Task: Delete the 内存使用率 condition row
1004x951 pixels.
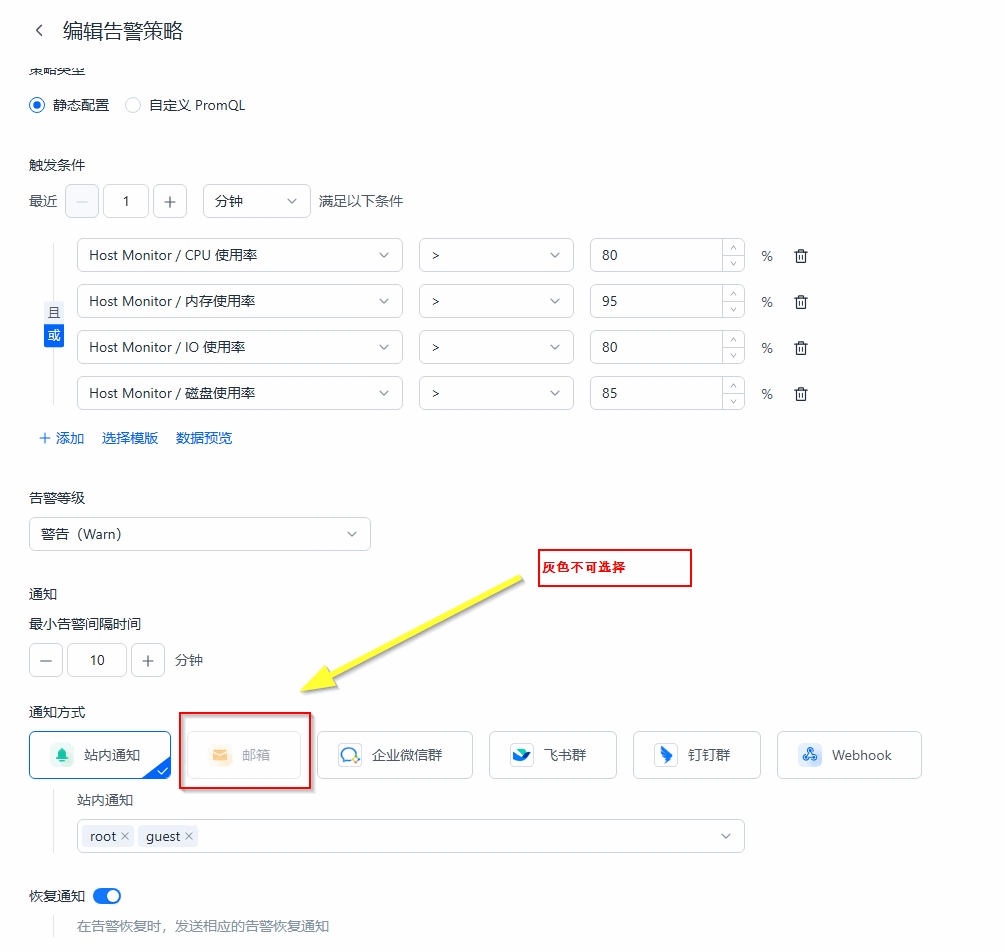Action: pyautogui.click(x=801, y=302)
